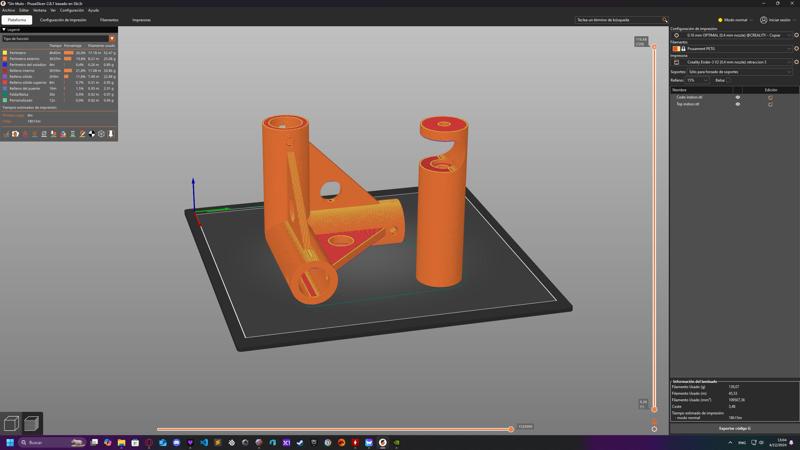800x450 pixels.
Task: Switch to 3D editor view cube
Action: (12, 424)
